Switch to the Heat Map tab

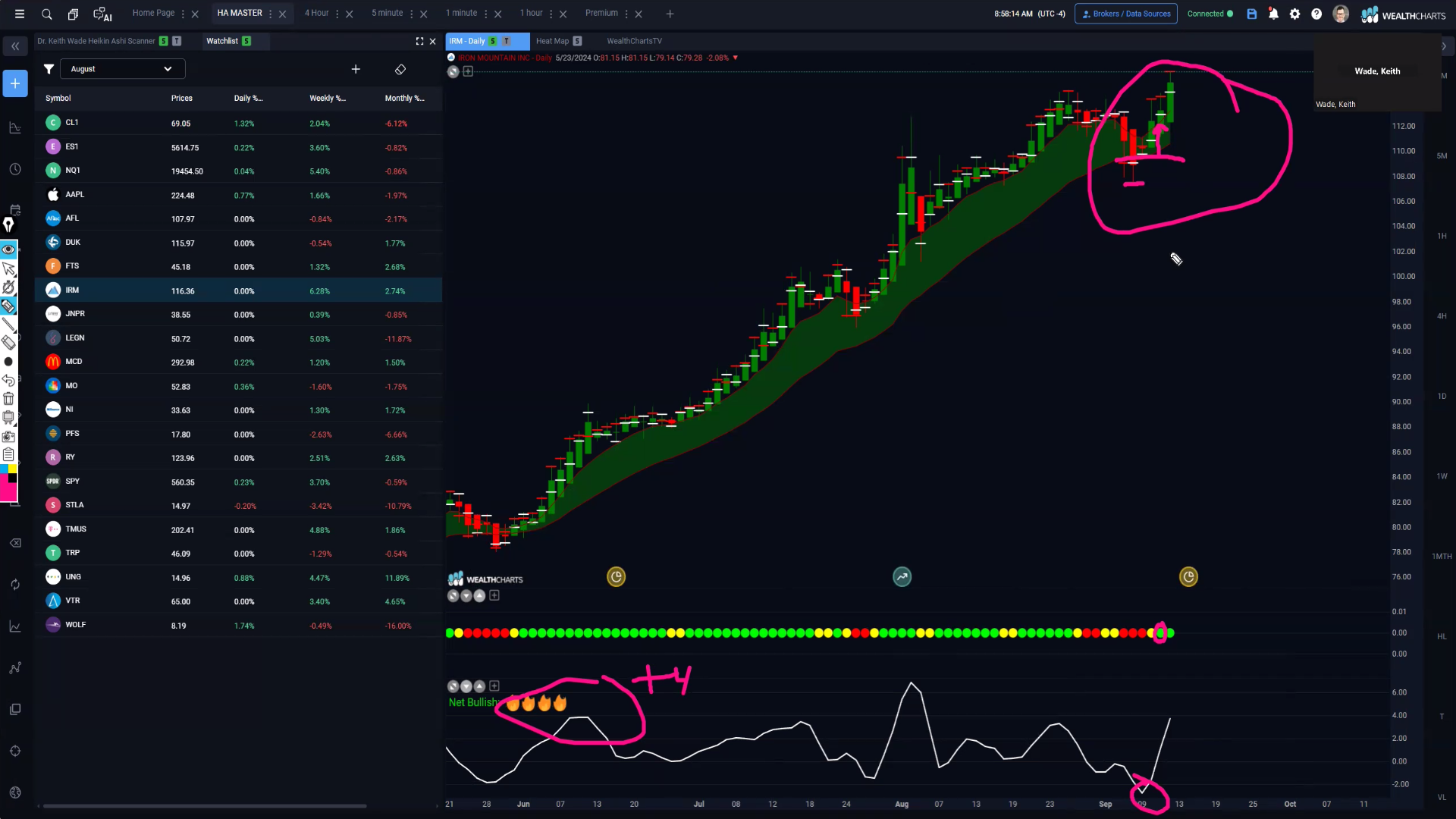coord(552,41)
